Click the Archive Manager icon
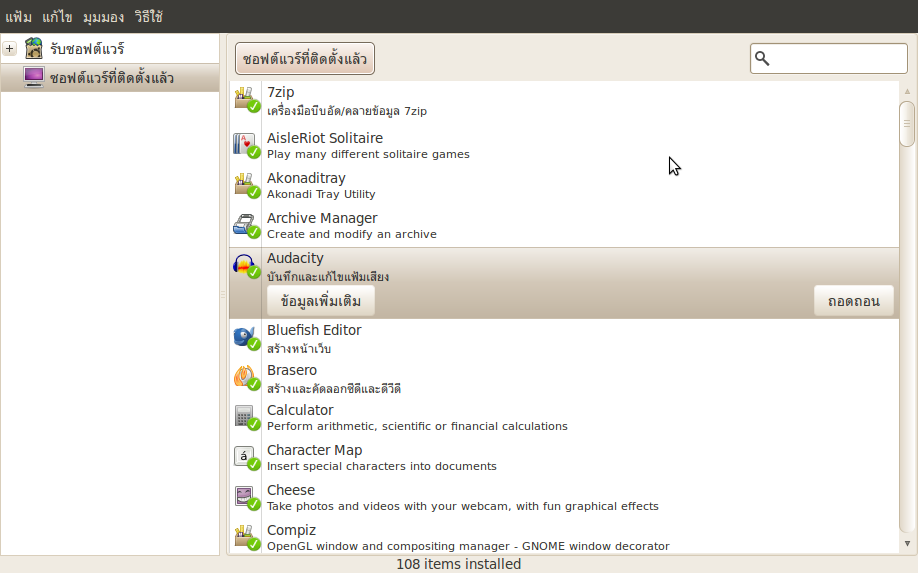Screen dimensions: 918x573 (x=246, y=225)
